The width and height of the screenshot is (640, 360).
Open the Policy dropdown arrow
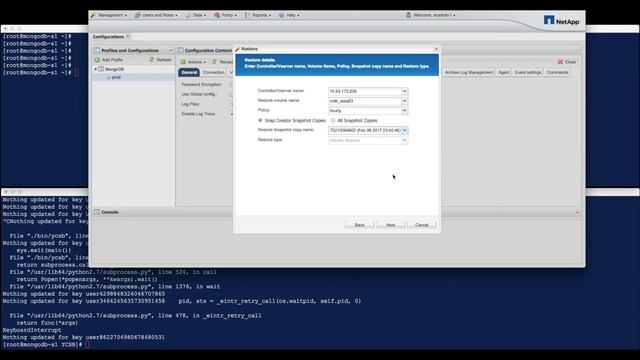[404, 111]
